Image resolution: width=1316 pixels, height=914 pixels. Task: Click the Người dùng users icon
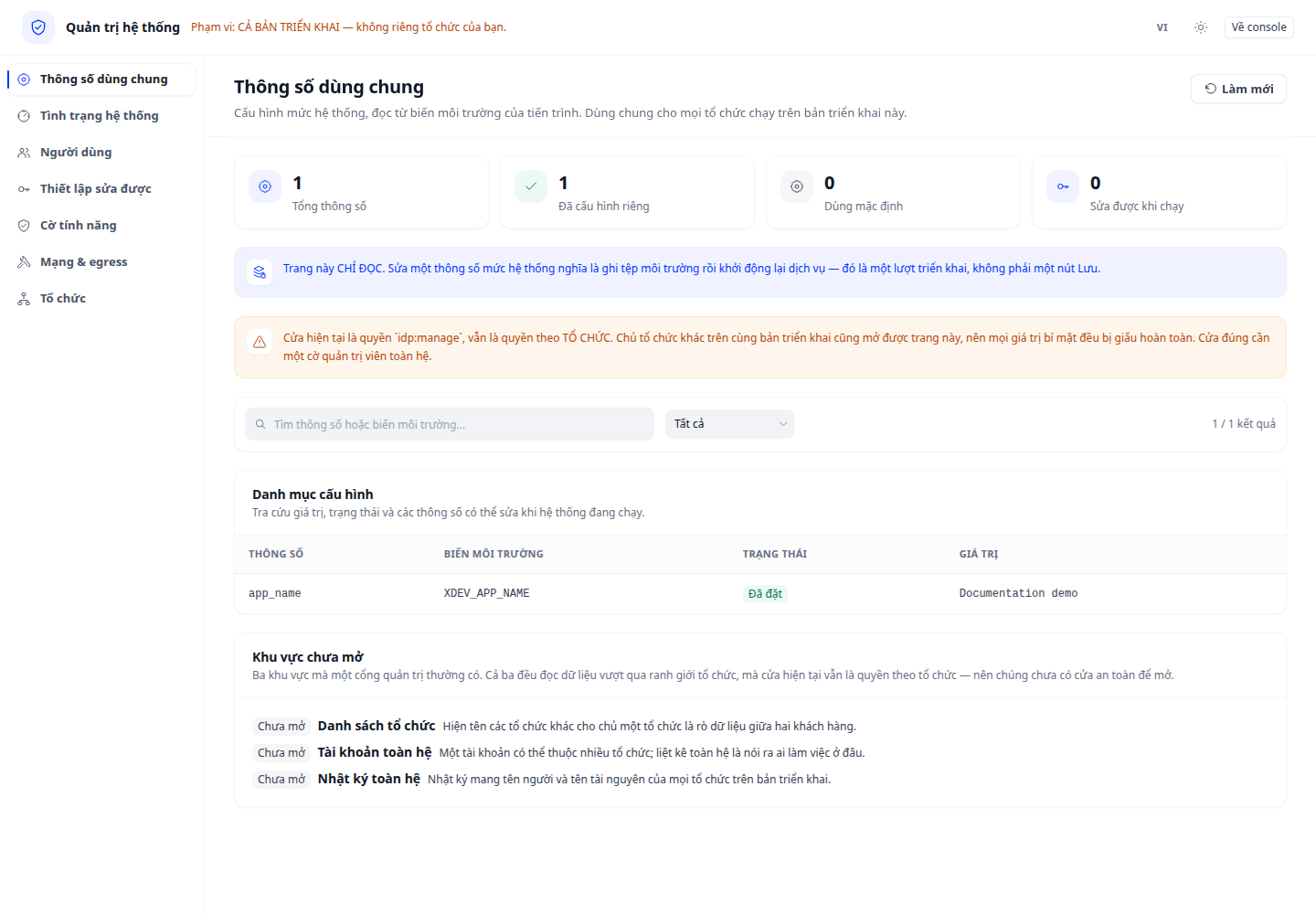(24, 153)
